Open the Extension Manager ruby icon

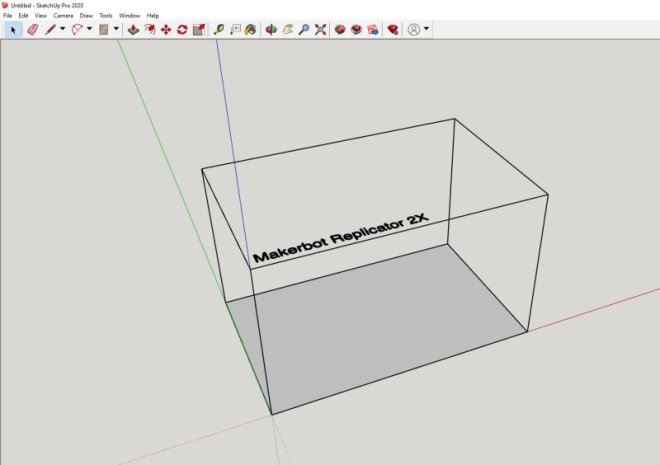tap(393, 30)
